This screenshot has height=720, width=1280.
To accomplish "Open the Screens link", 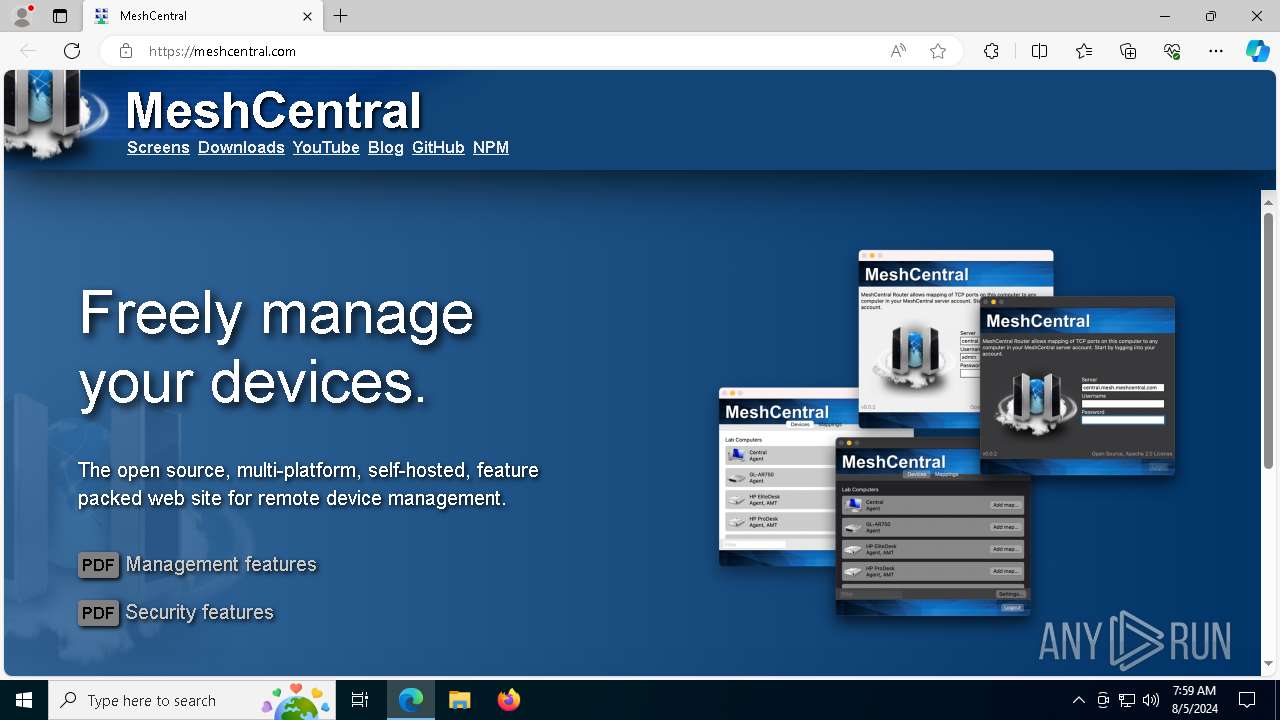I will tap(158, 147).
